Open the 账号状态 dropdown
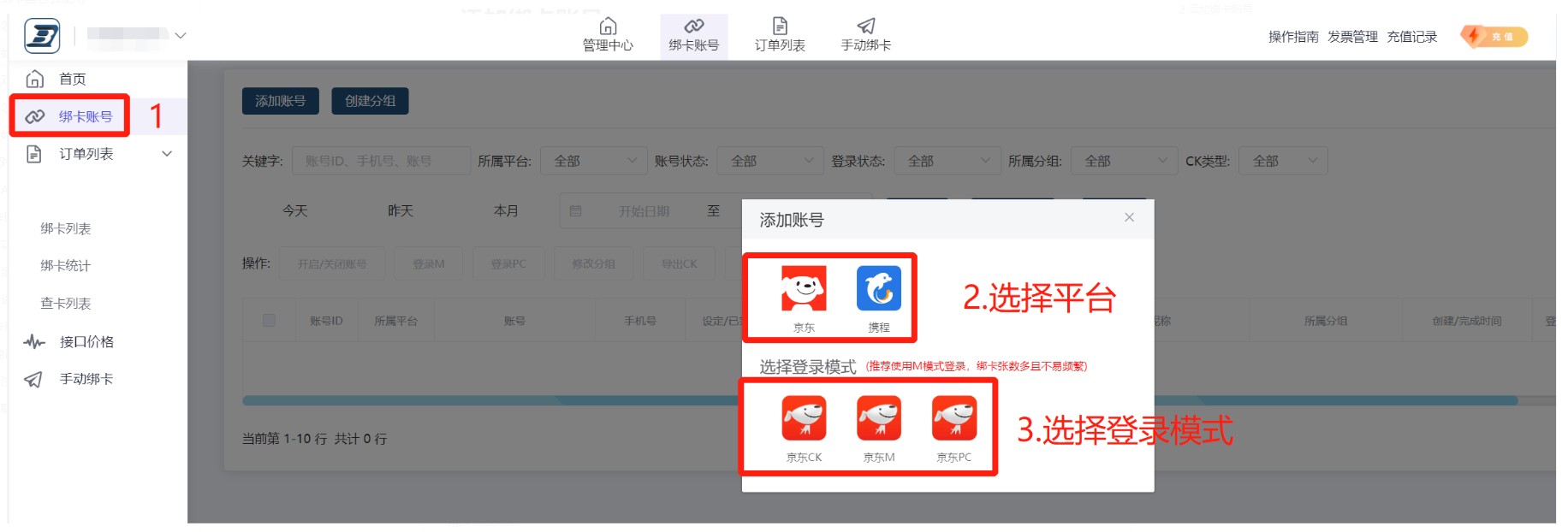The height and width of the screenshot is (532, 1568). click(x=770, y=161)
